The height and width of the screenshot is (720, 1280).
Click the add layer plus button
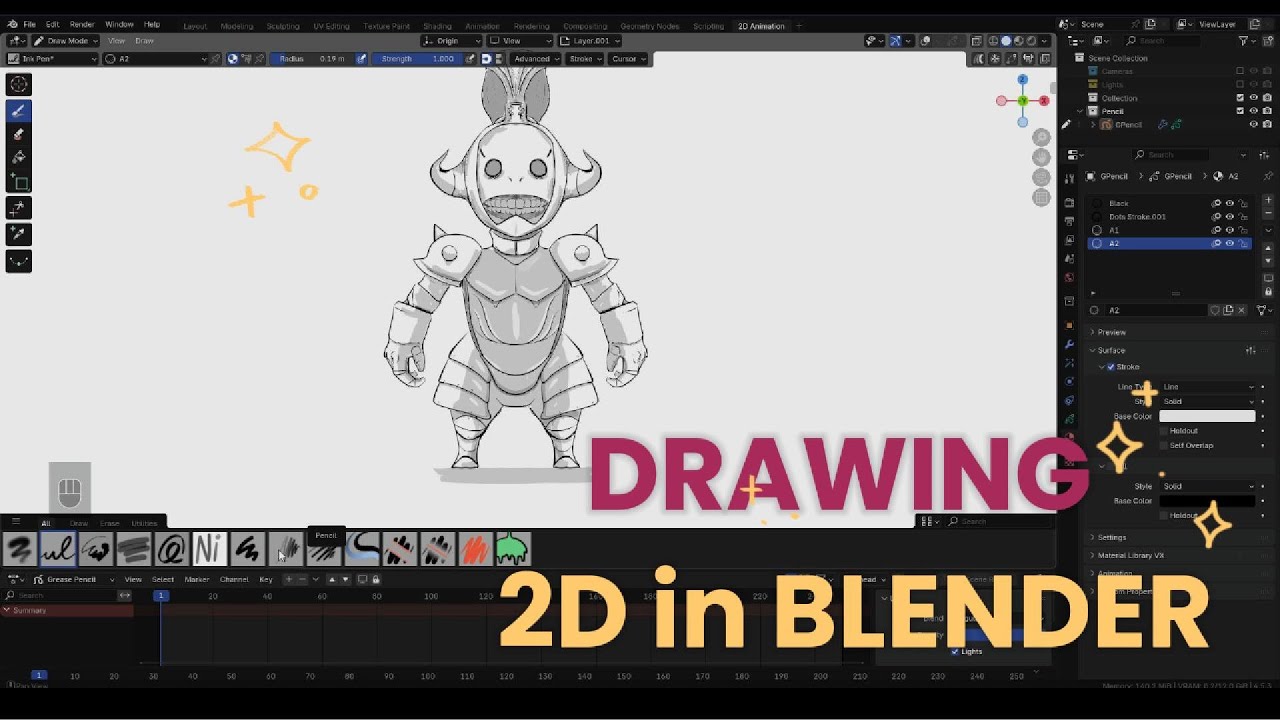(1268, 201)
